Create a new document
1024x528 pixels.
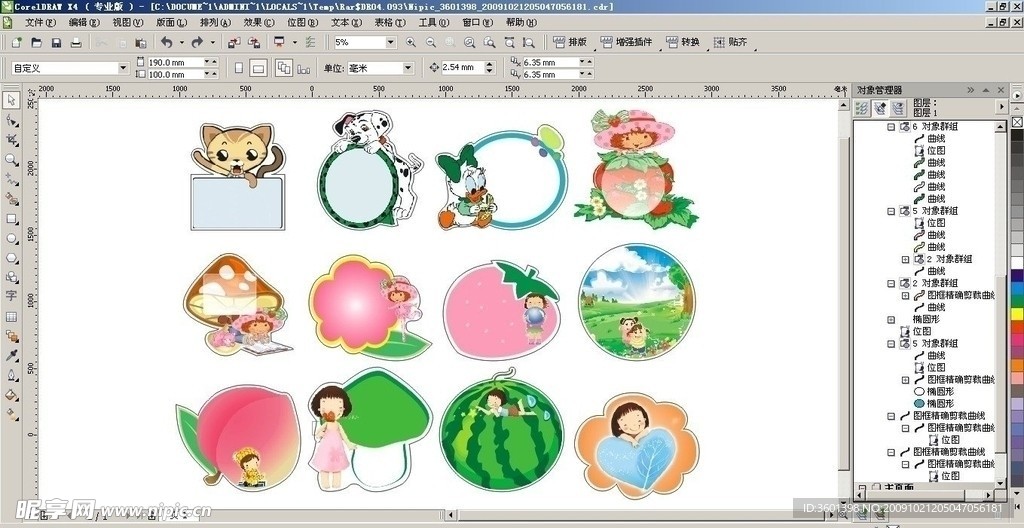tap(16, 42)
